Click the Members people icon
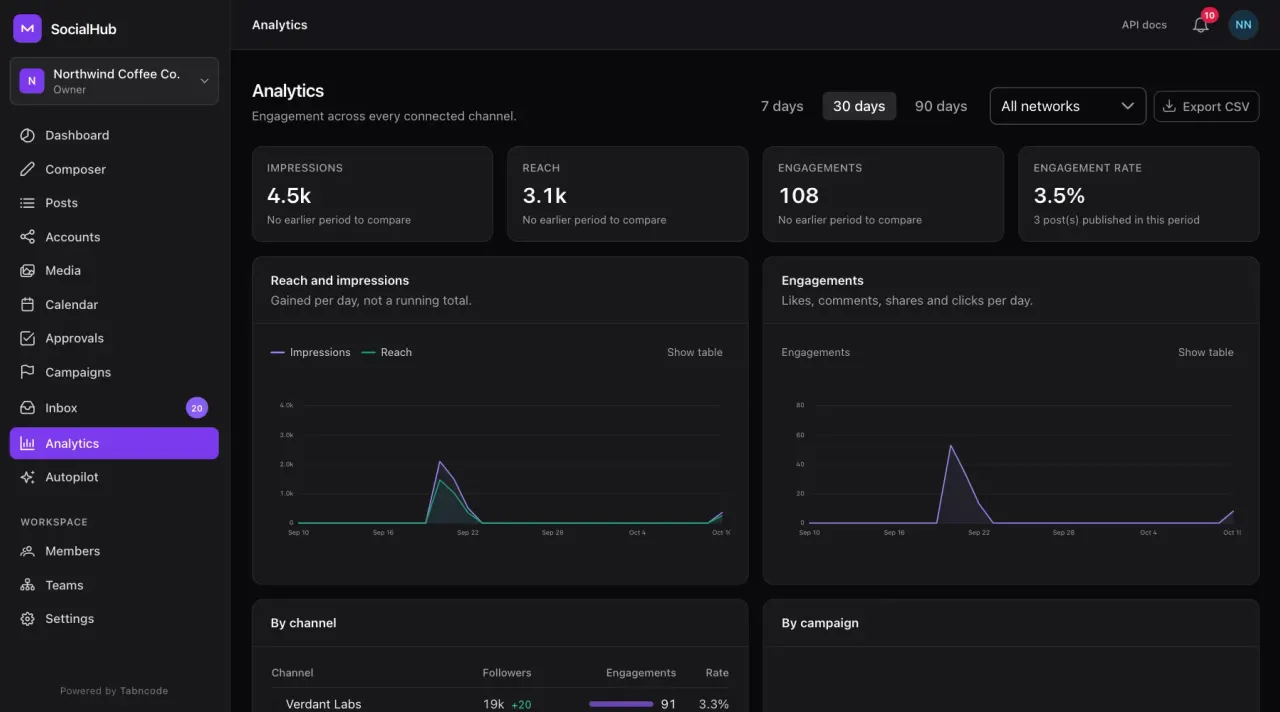Viewport: 1280px width, 712px height. [x=27, y=551]
